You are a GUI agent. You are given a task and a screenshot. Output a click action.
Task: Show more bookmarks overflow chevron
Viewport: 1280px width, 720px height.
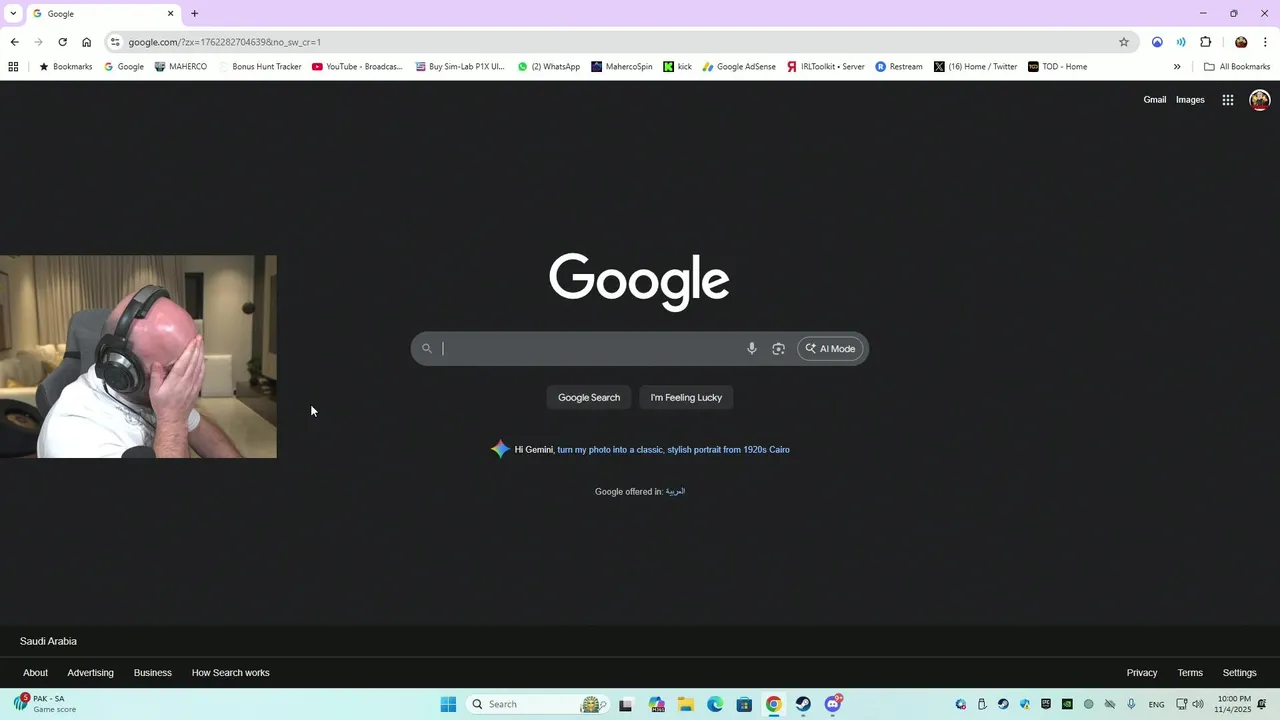[x=1177, y=67]
